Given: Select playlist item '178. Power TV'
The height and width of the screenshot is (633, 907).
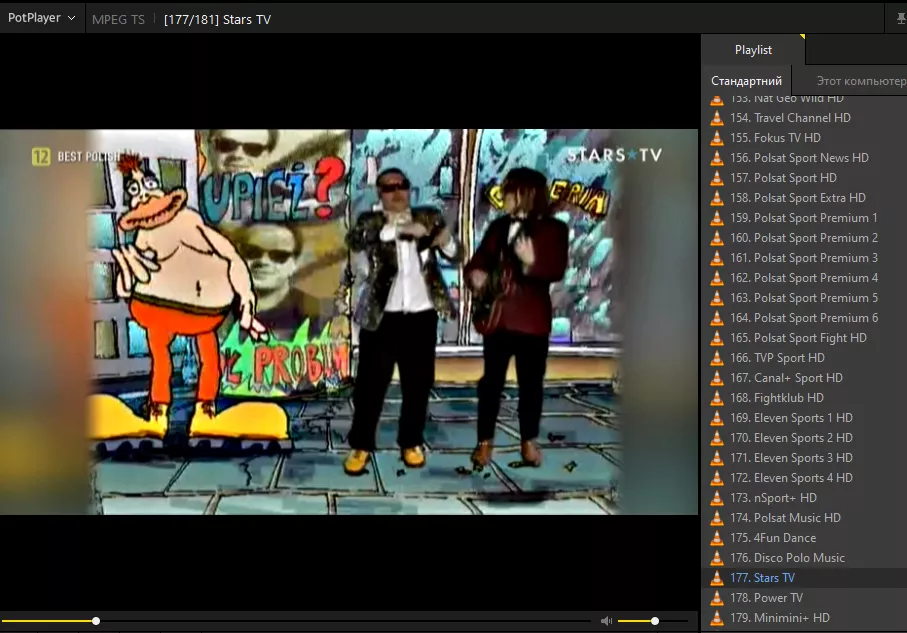Looking at the screenshot, I should click(x=804, y=598).
